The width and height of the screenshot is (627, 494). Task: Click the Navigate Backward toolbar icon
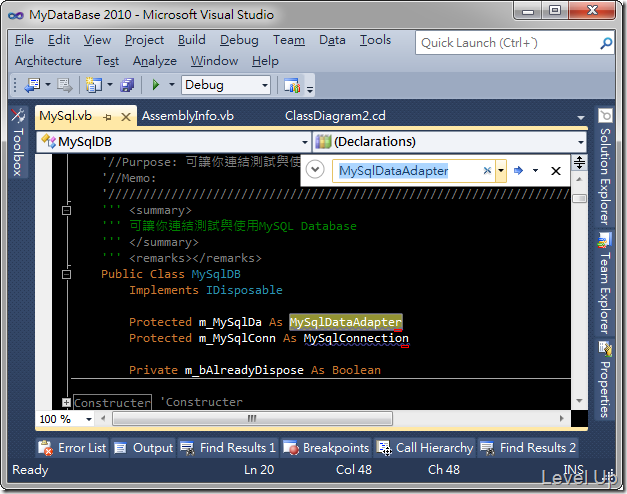pos(32,85)
